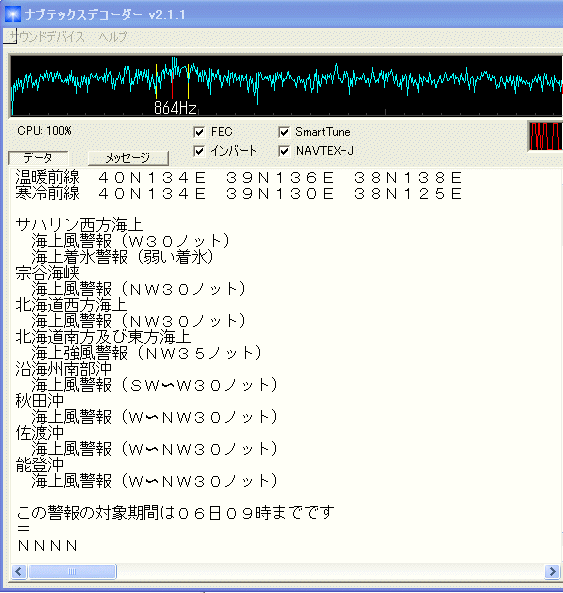
Task: Click the NNNN end-of-message line
Action: [48, 546]
